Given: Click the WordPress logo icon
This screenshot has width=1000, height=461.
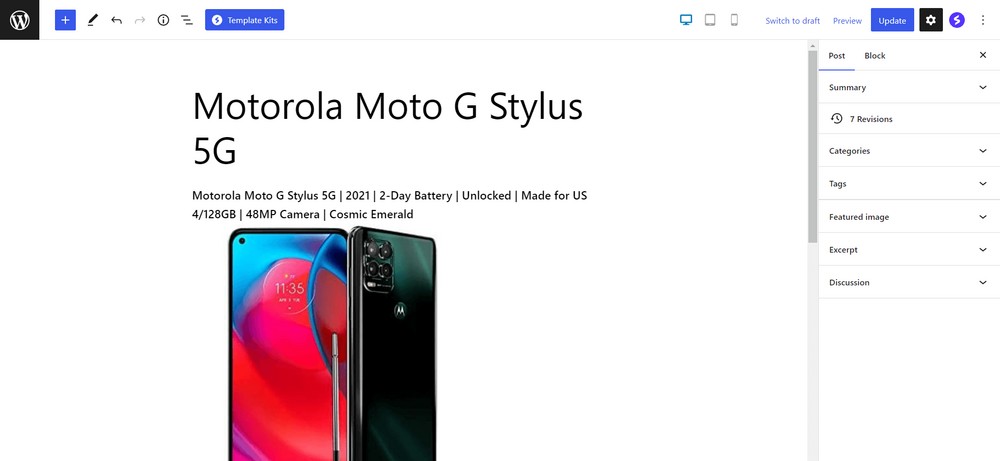Looking at the screenshot, I should (20, 20).
